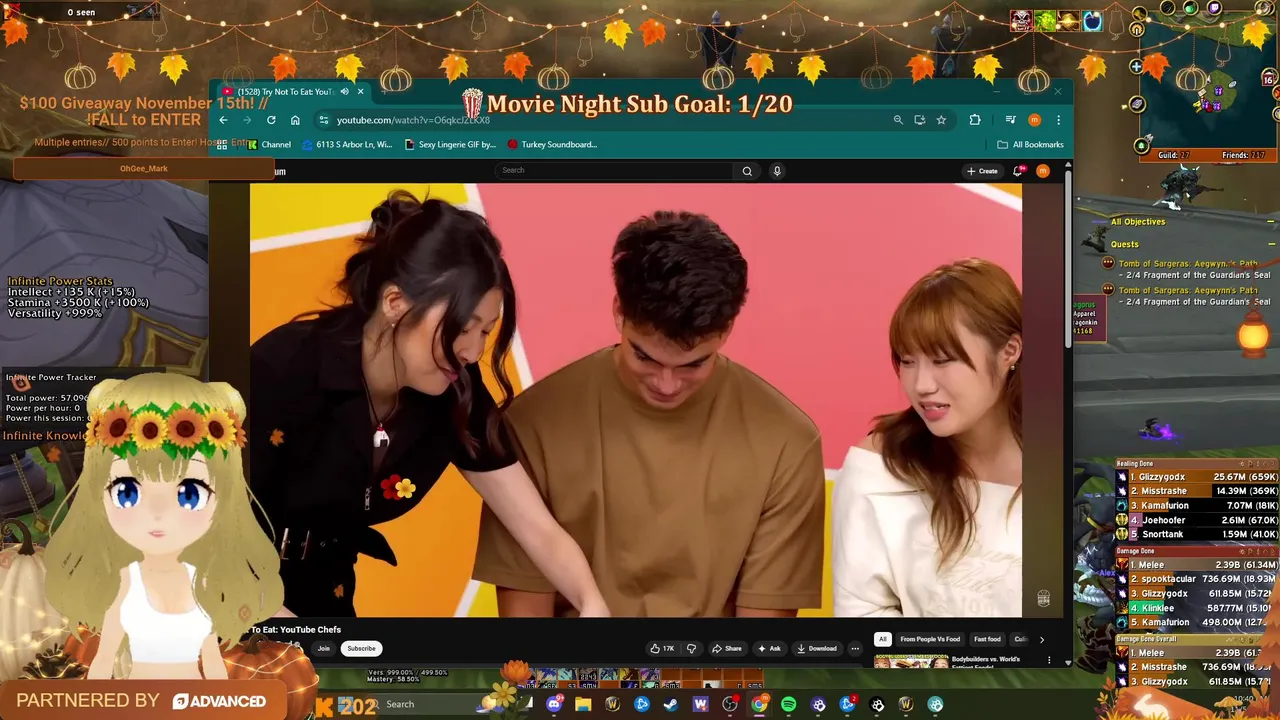Click the Ask button
Viewport: 1280px width, 720px height.
pyautogui.click(x=769, y=648)
